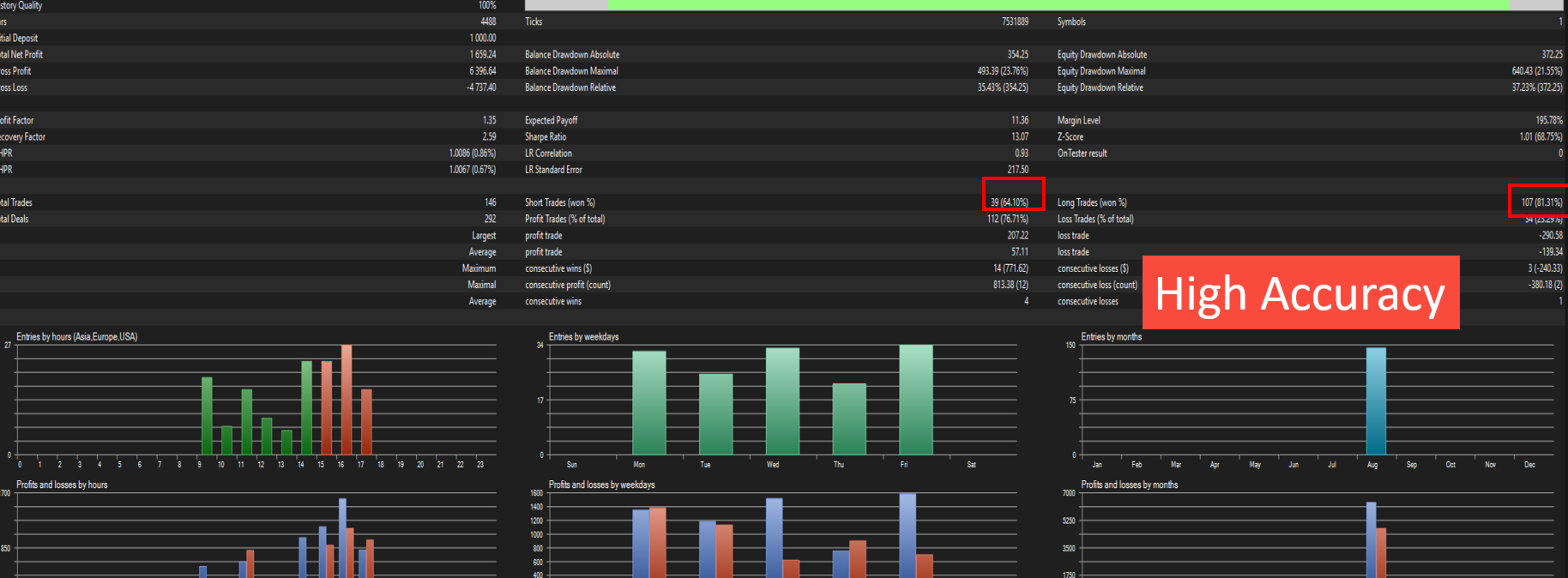Click the Entries by hours chart title
This screenshot has width=1568, height=578.
[76, 337]
